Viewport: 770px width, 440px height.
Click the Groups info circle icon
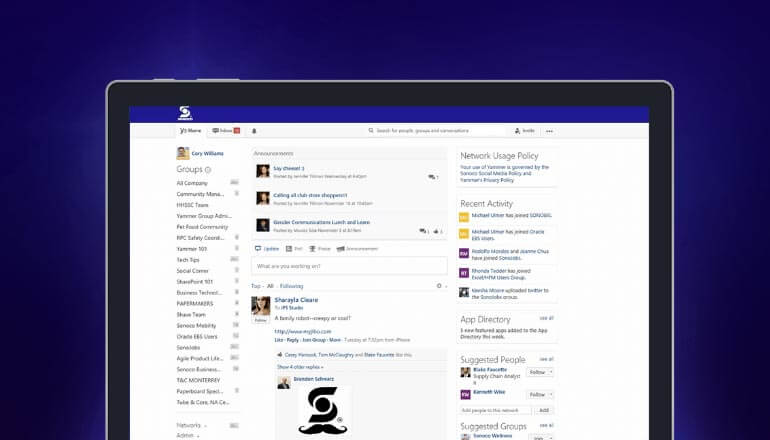208,170
